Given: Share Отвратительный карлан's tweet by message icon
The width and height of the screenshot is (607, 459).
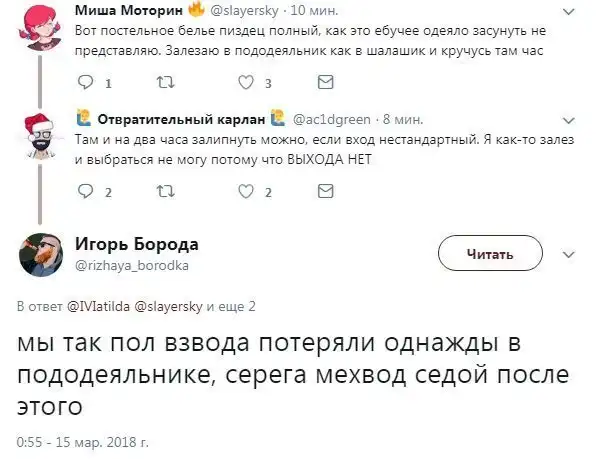Looking at the screenshot, I should tap(323, 194).
